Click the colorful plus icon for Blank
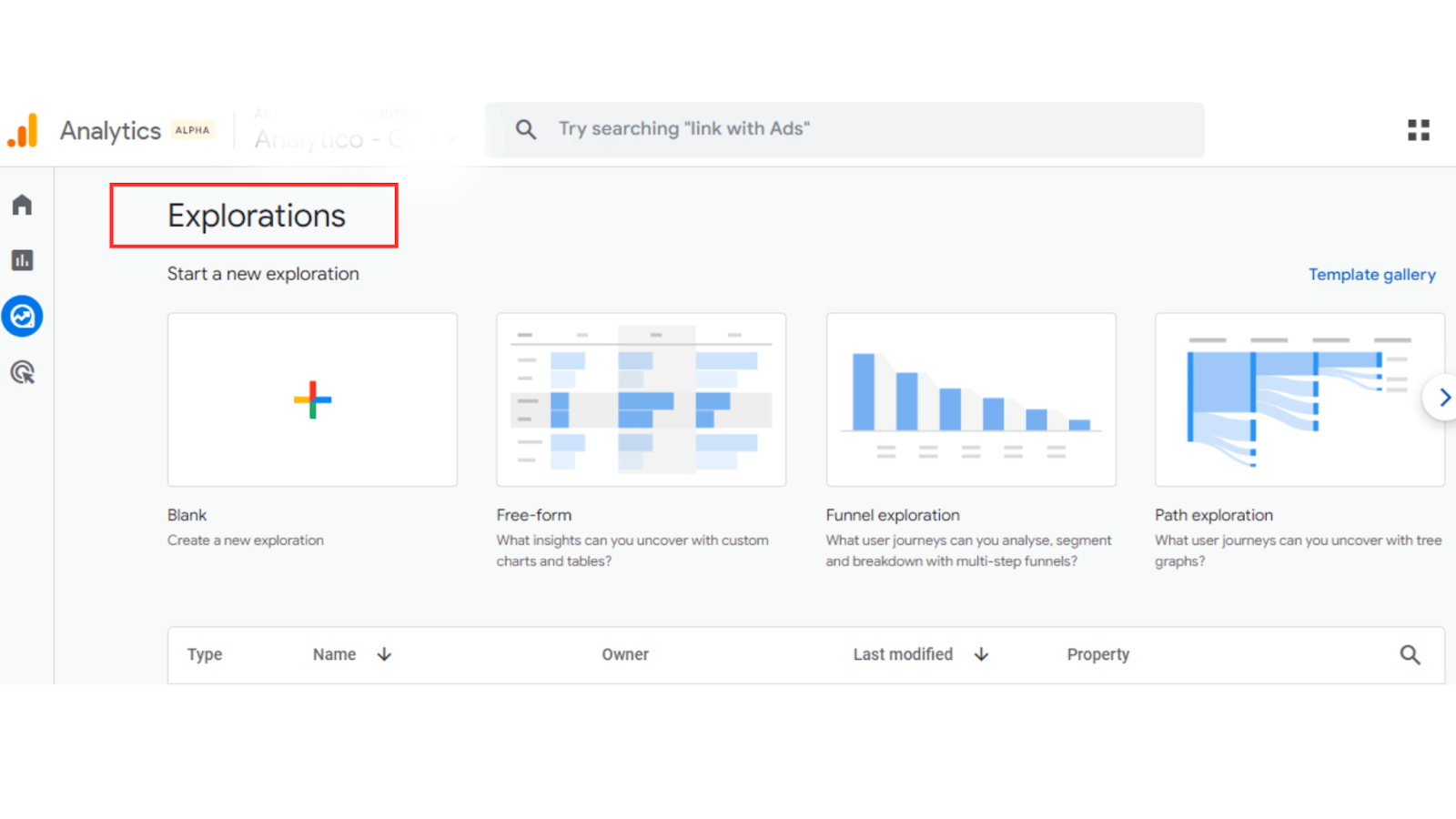The image size is (1456, 819). click(x=312, y=399)
